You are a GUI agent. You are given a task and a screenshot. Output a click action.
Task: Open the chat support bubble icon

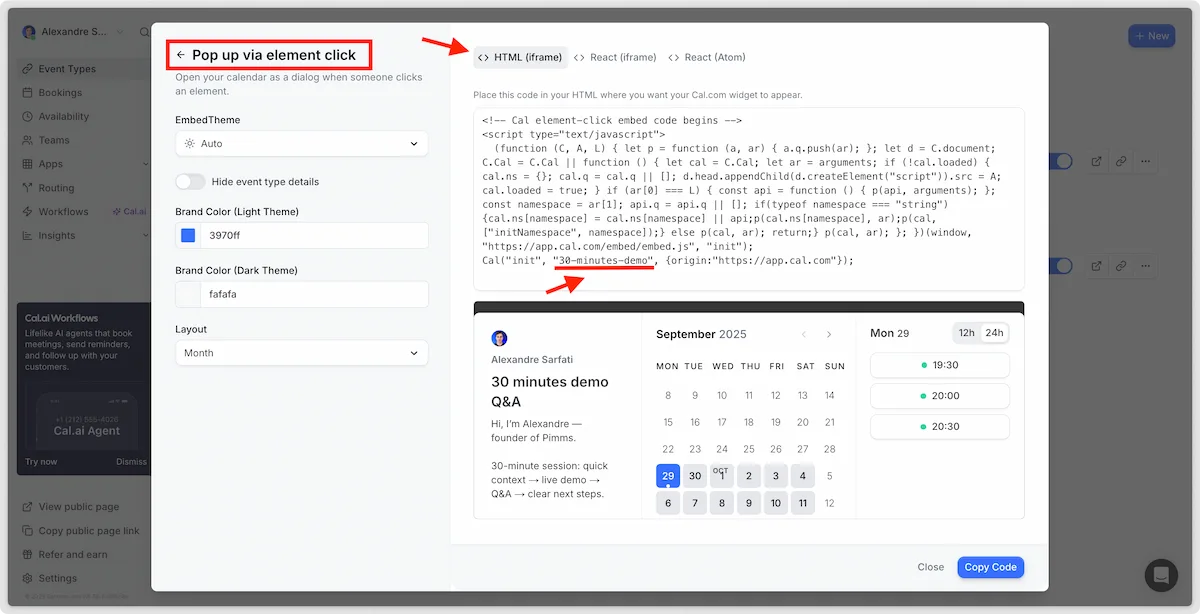click(x=1161, y=575)
